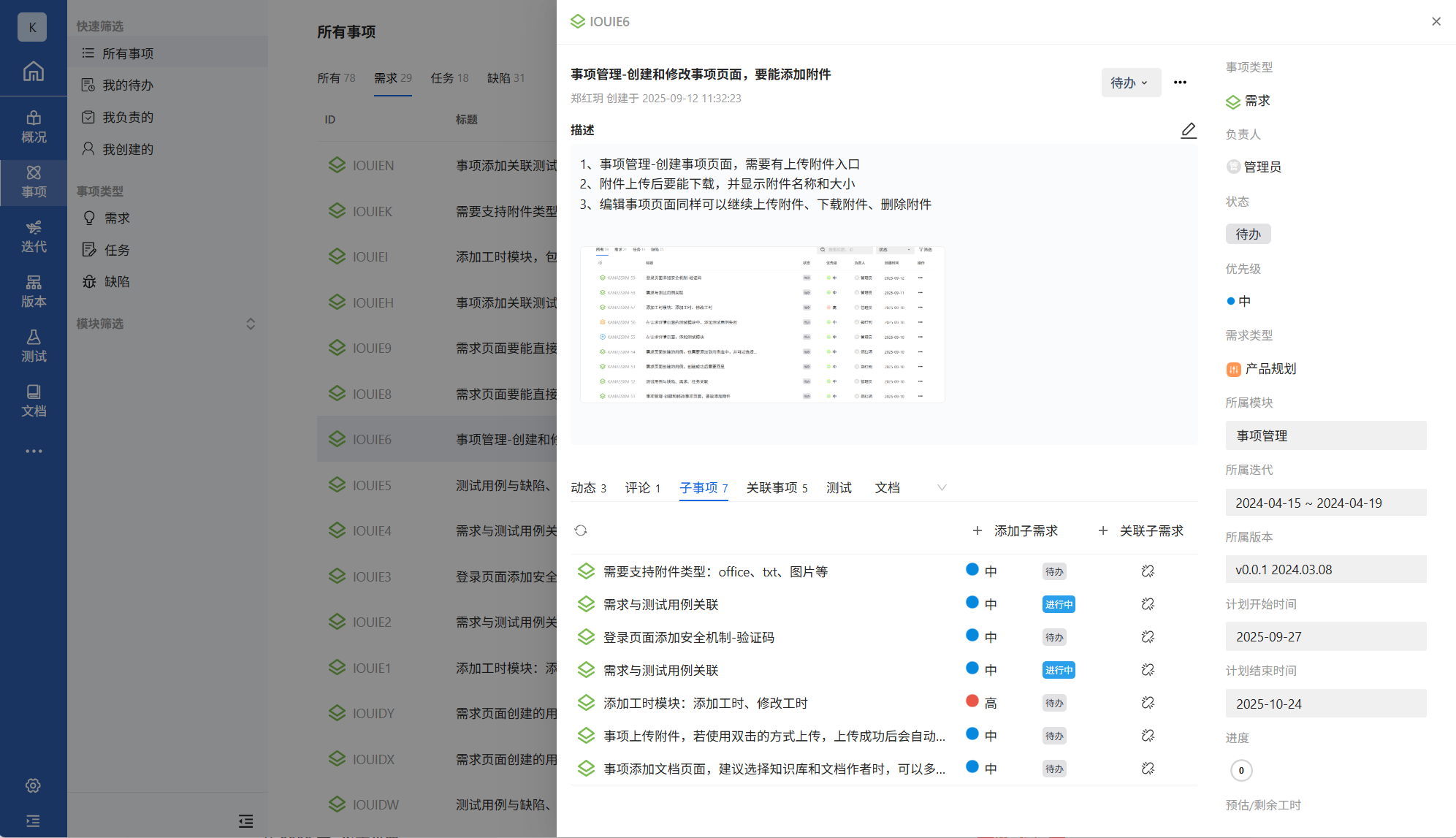
Task: Go to home icon in sidebar
Action: tap(34, 72)
